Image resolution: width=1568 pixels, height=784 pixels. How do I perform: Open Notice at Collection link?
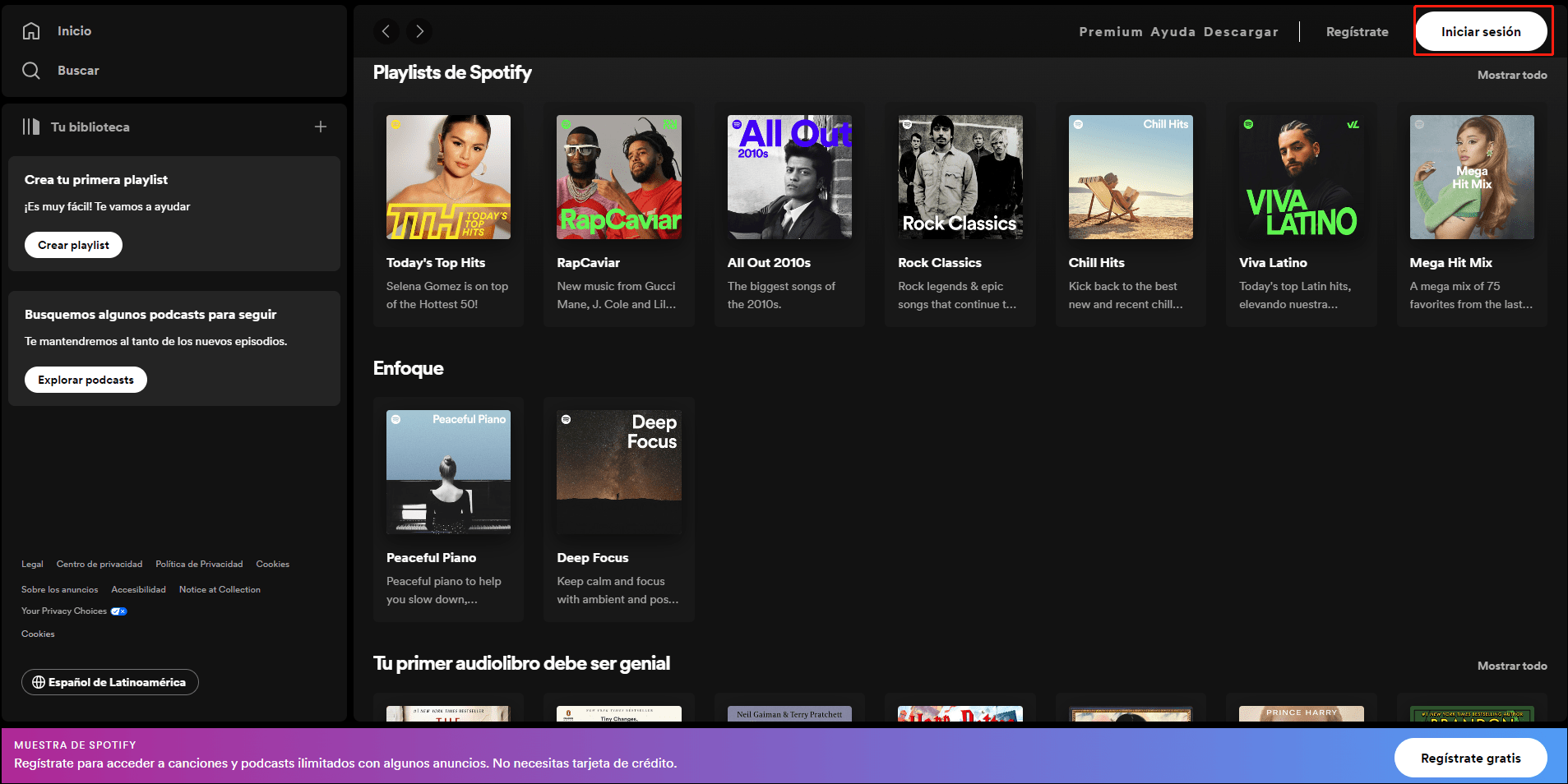coord(220,589)
